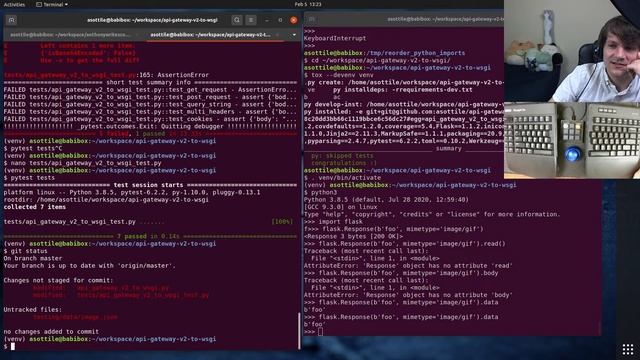Click '7 passed' result line
The image size is (640, 360).
click(x=150, y=236)
